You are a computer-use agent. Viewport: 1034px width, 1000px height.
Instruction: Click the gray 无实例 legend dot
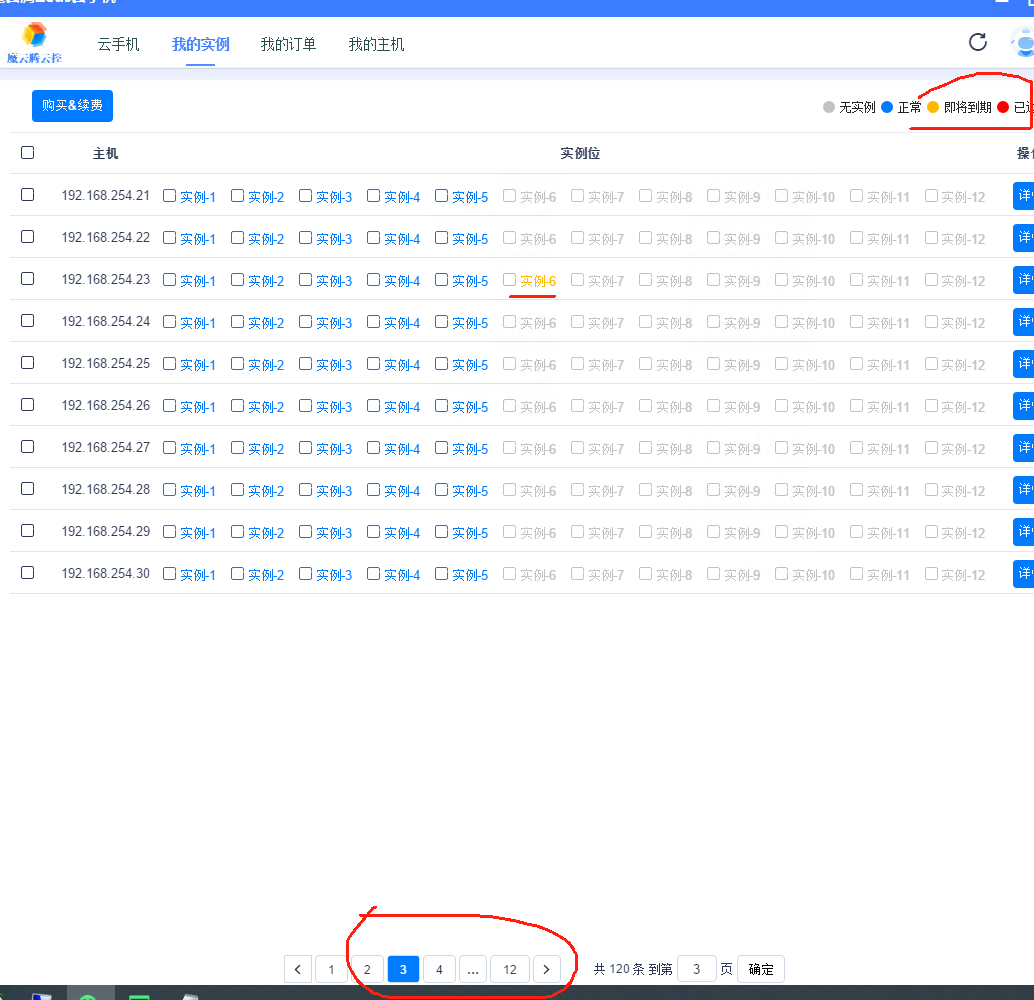[828, 107]
